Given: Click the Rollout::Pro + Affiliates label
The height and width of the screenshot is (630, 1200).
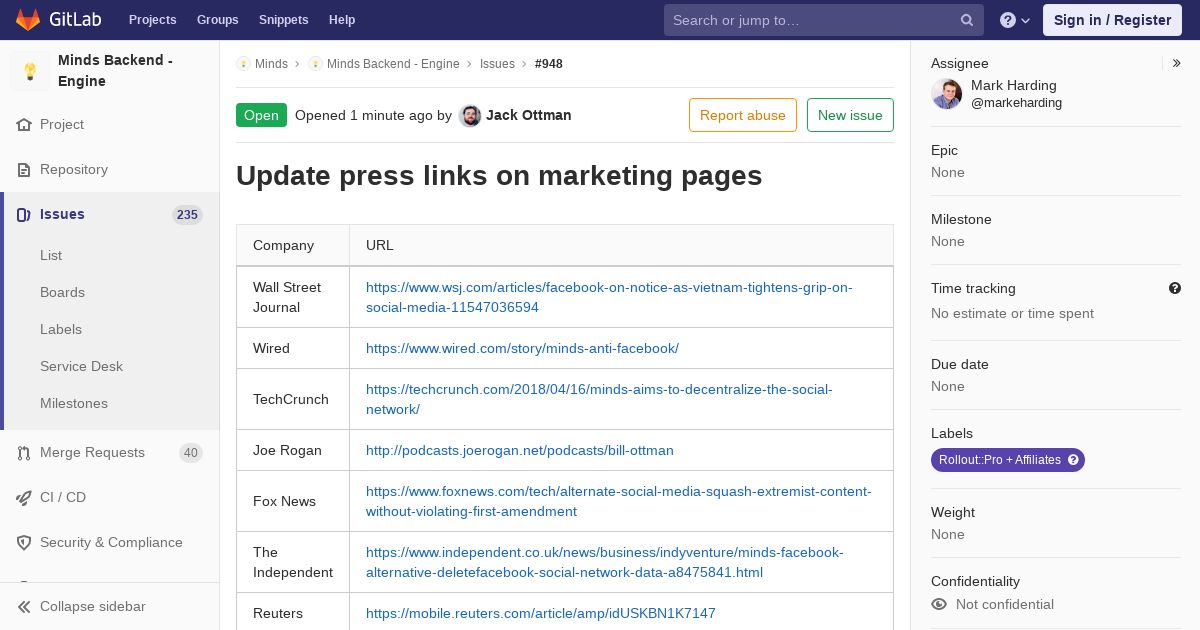Looking at the screenshot, I should 1008,460.
